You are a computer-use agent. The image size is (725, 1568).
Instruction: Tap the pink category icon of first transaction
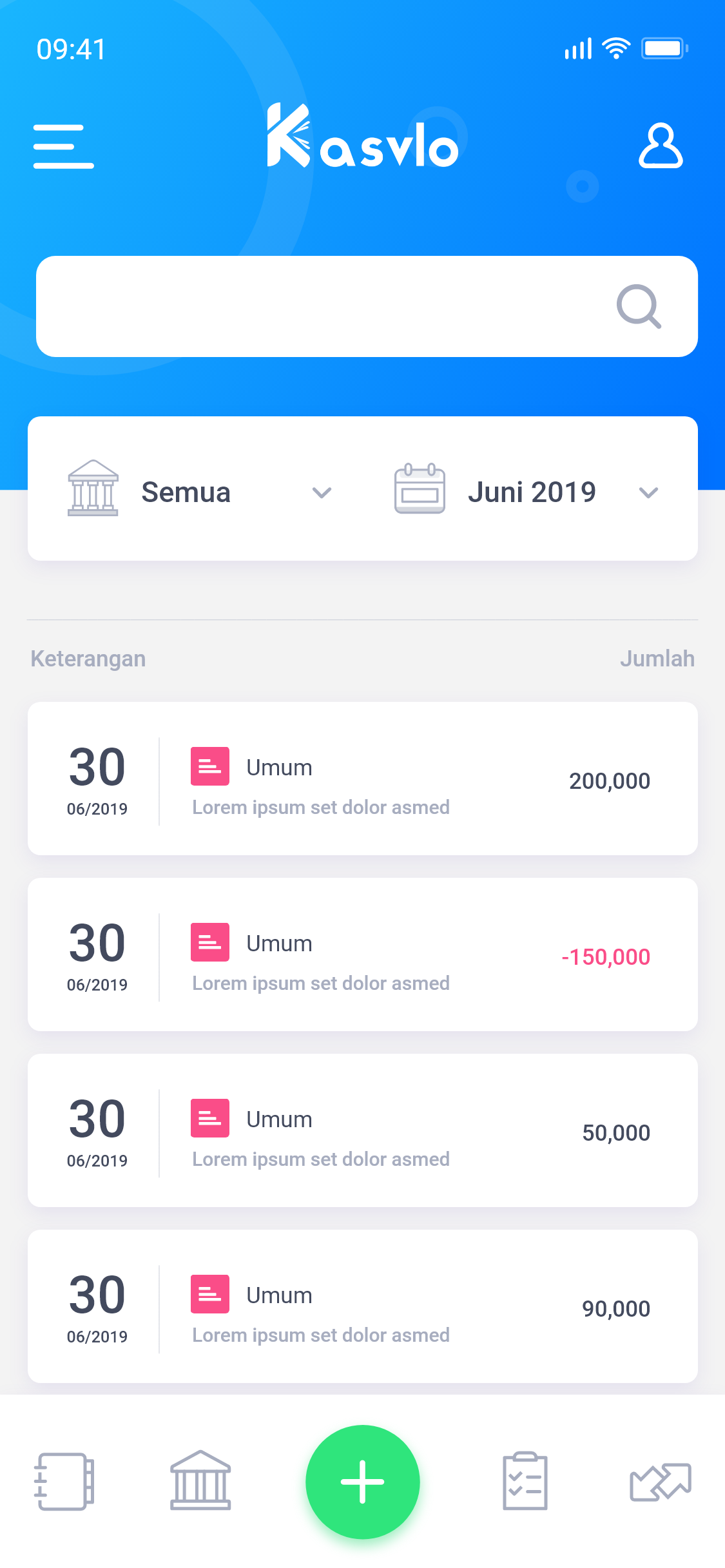pyautogui.click(x=210, y=766)
